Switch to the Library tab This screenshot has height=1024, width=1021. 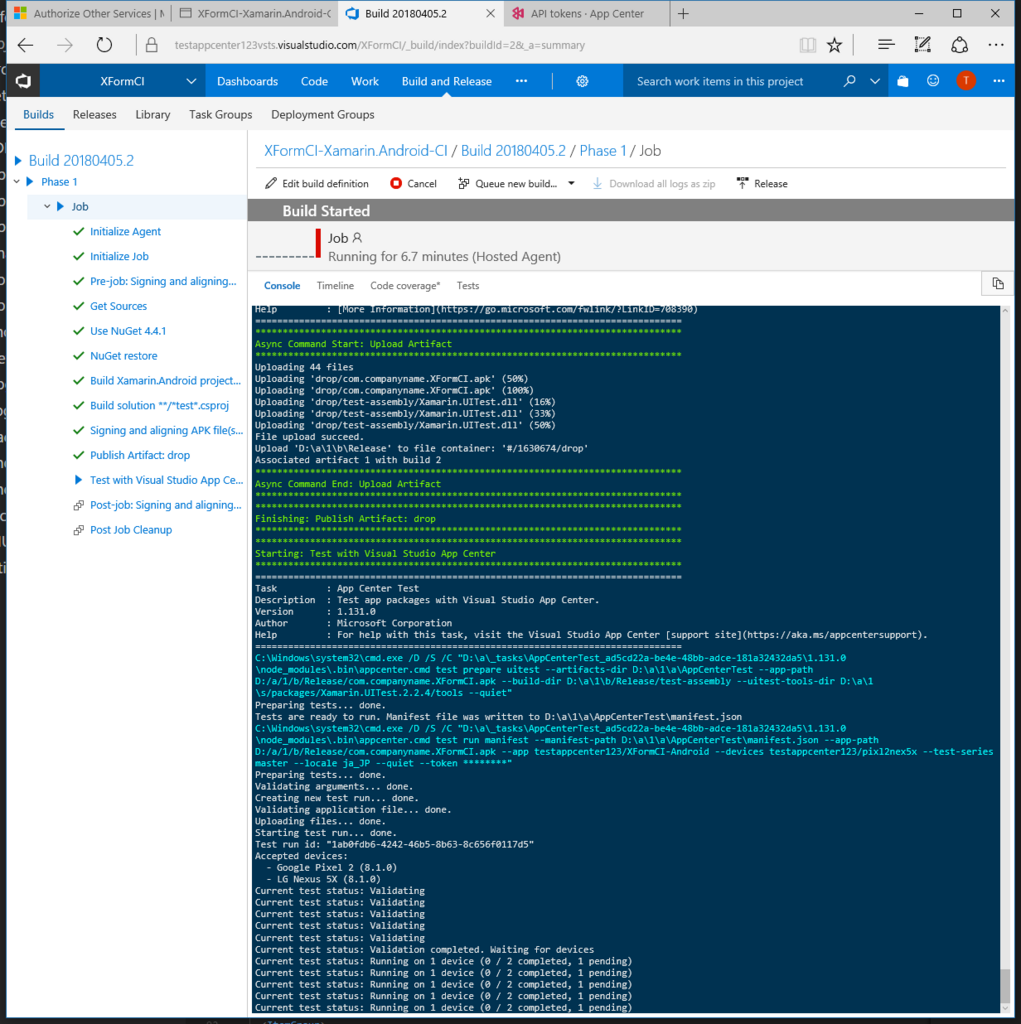[153, 114]
